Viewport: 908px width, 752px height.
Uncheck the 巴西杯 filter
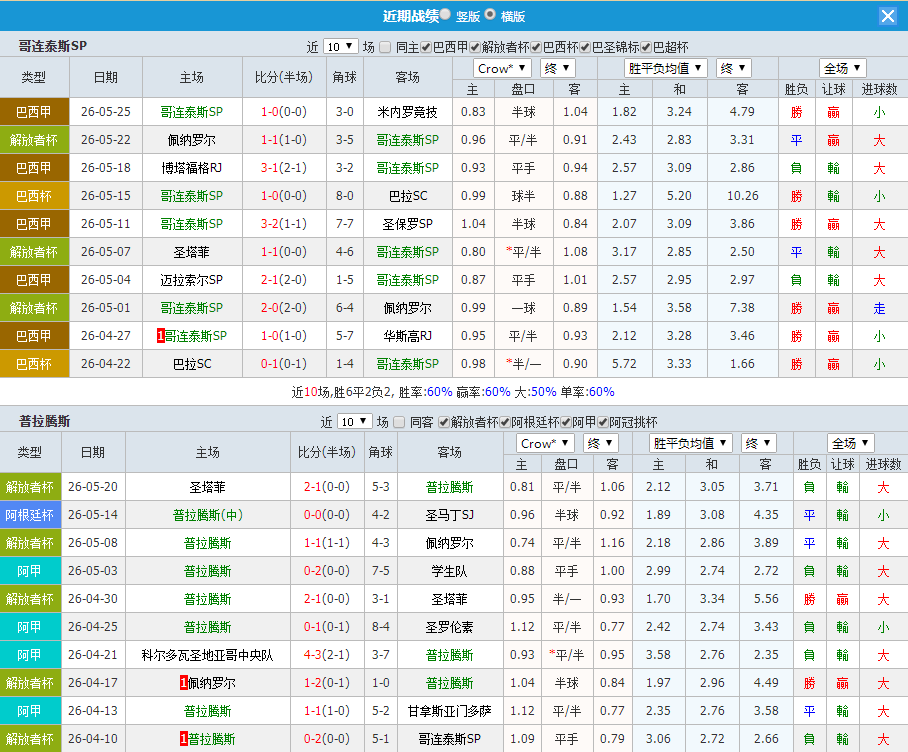click(x=536, y=47)
